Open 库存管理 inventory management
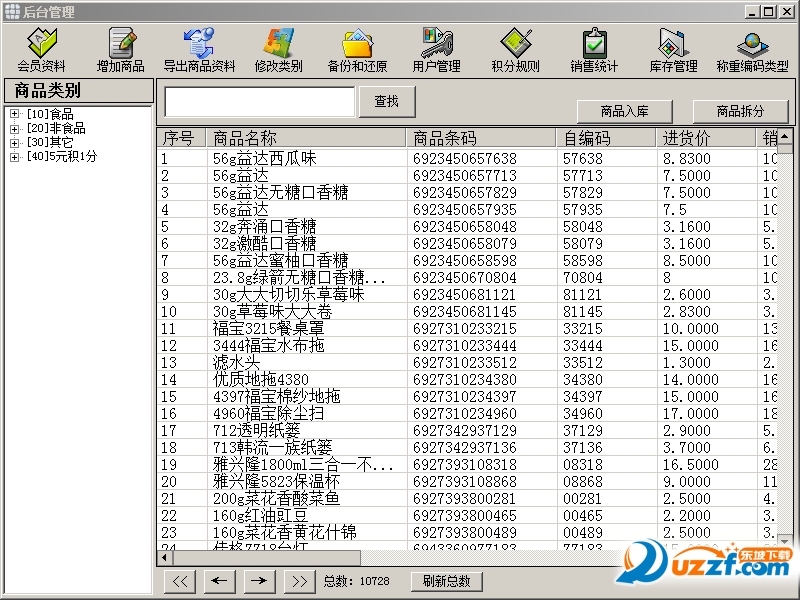 click(673, 50)
